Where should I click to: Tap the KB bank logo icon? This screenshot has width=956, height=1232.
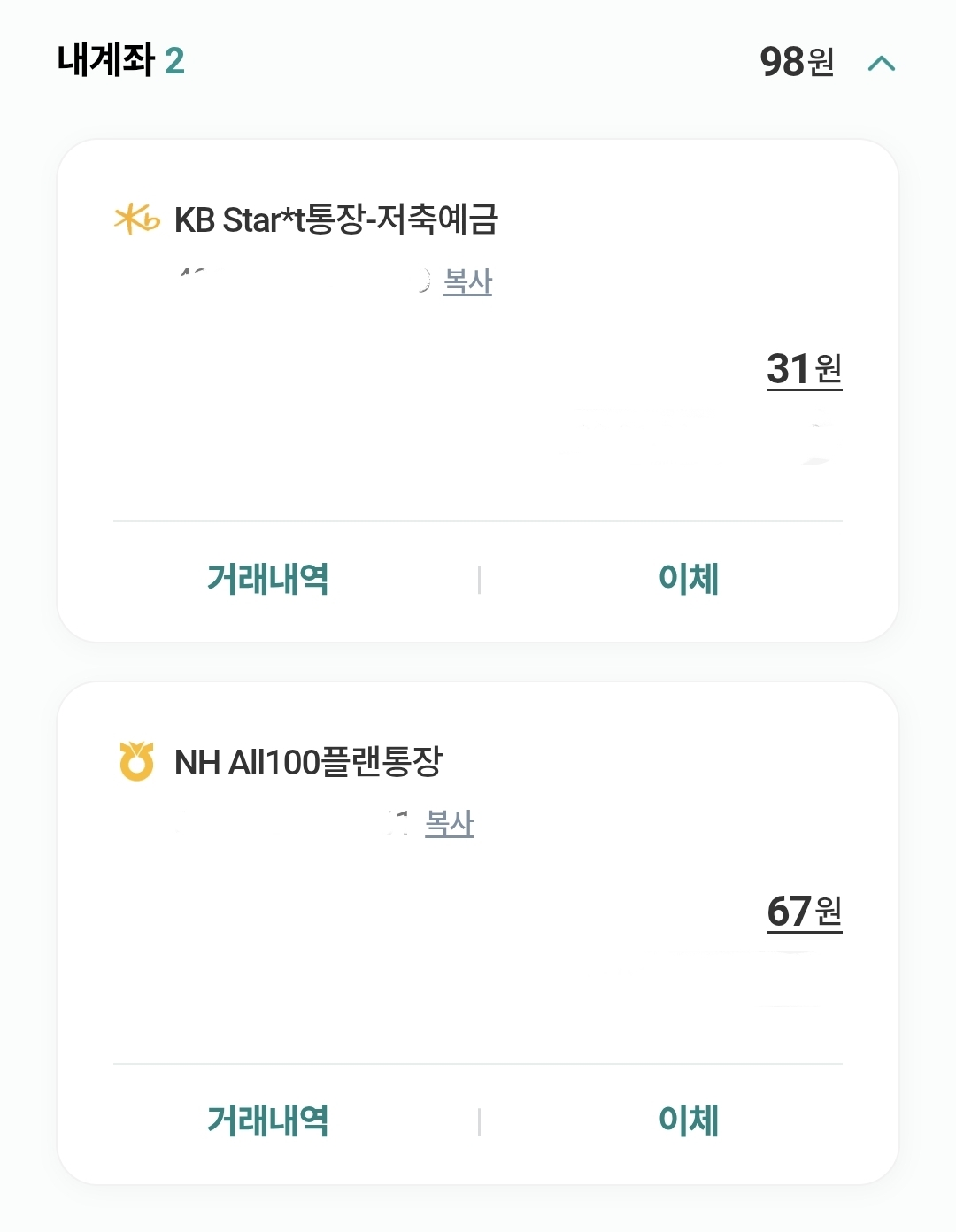pyautogui.click(x=136, y=219)
